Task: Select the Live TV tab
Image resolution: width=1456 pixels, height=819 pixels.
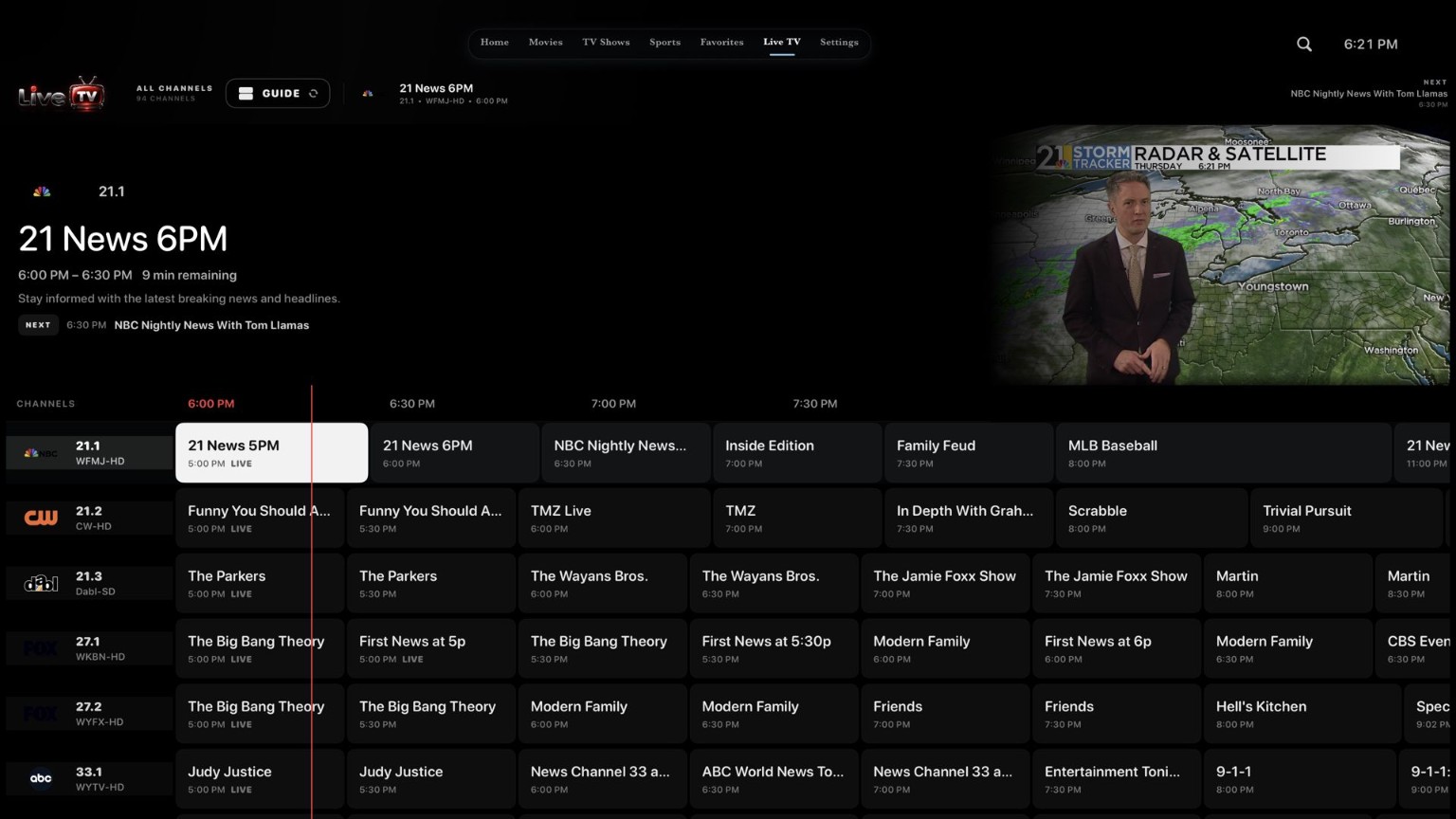Action: (x=782, y=43)
